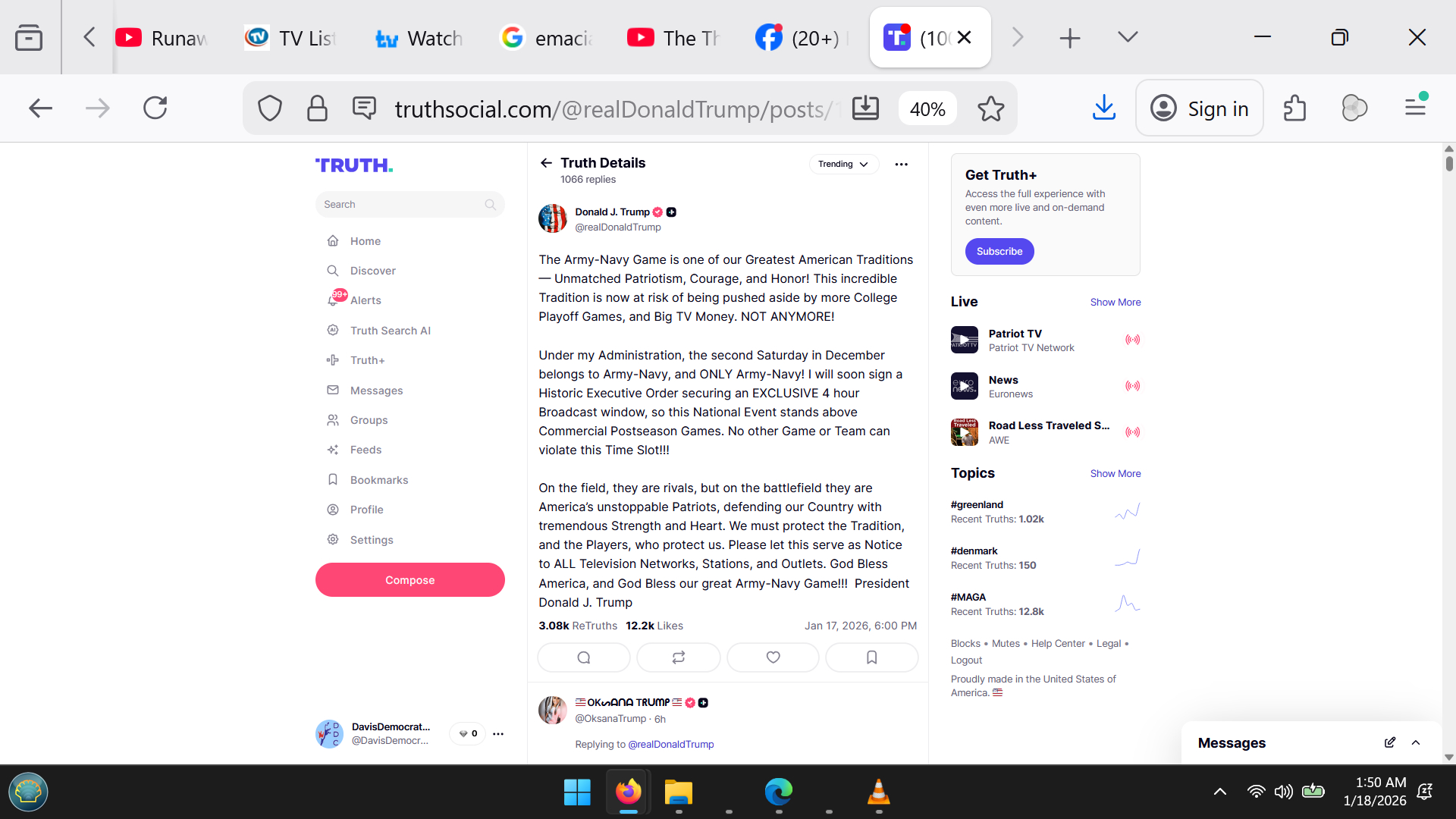Open the Trending sort dropdown
Image resolution: width=1456 pixels, height=819 pixels.
(843, 164)
